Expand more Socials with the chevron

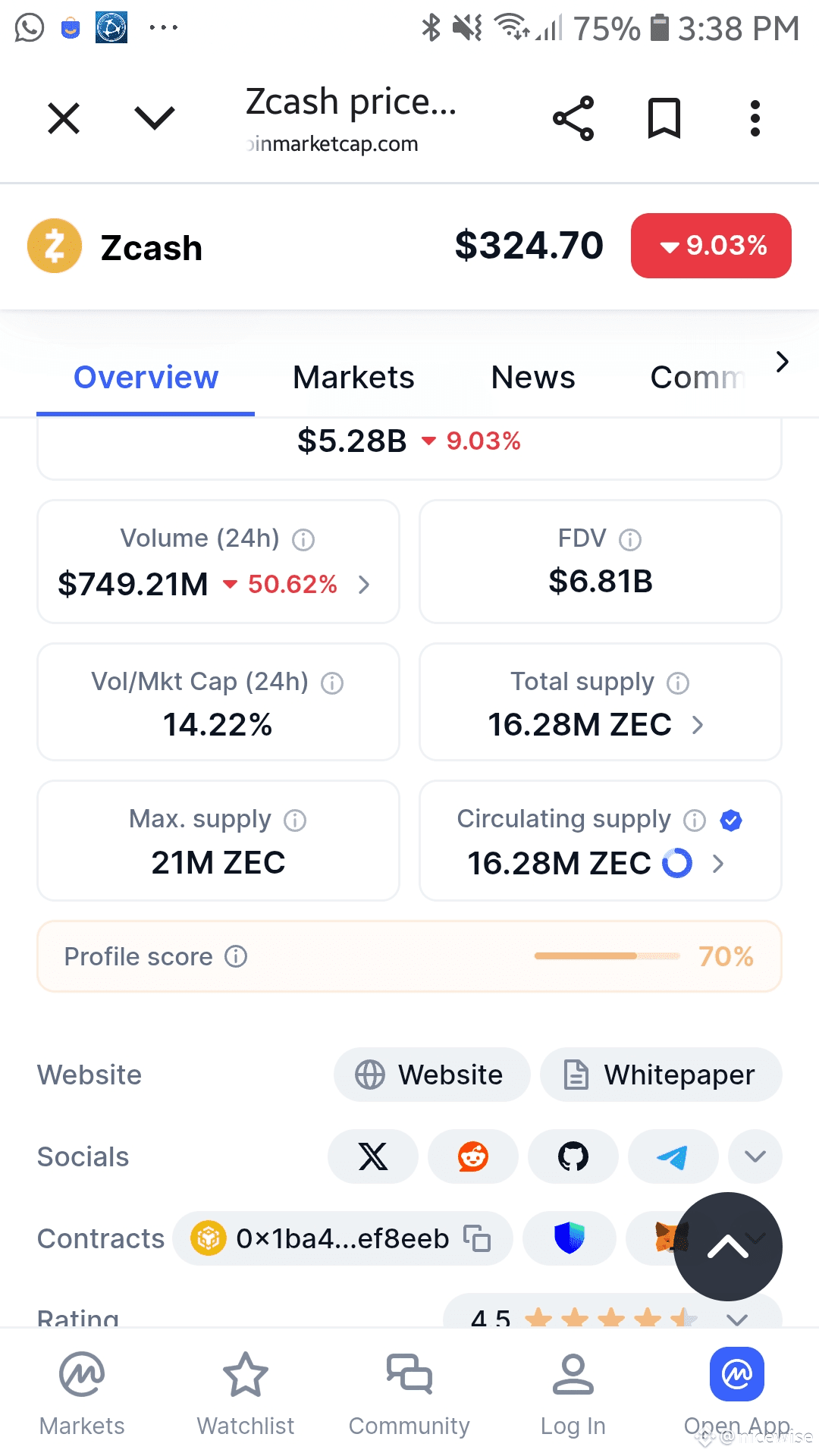pos(755,1156)
